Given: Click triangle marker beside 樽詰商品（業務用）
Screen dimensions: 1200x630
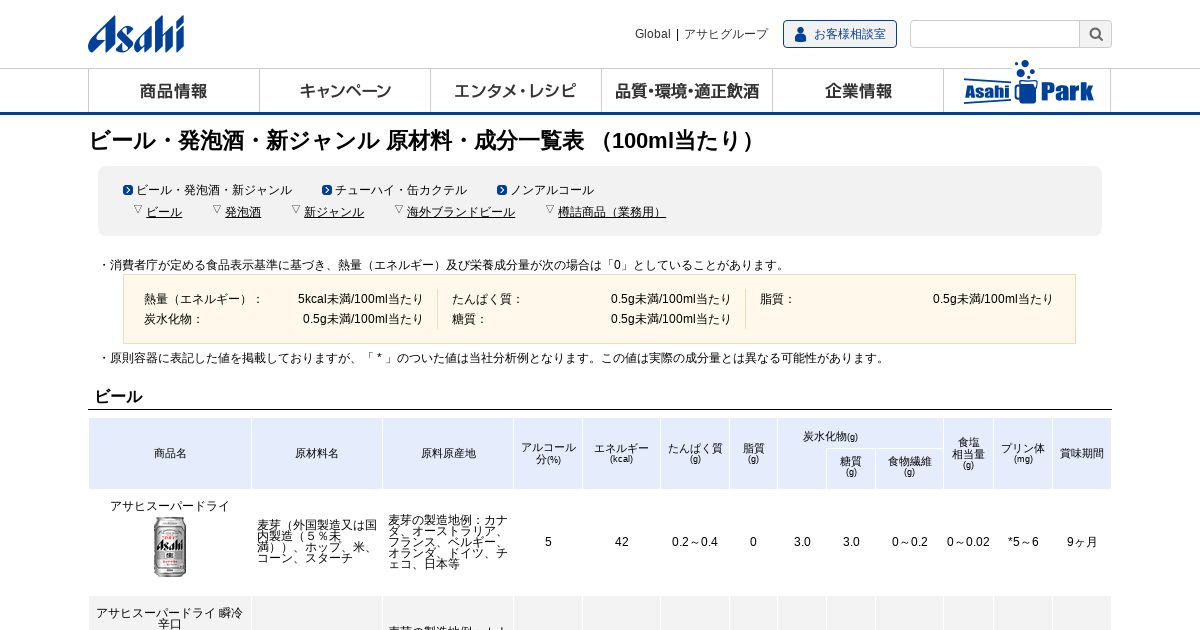Looking at the screenshot, I should (550, 209).
